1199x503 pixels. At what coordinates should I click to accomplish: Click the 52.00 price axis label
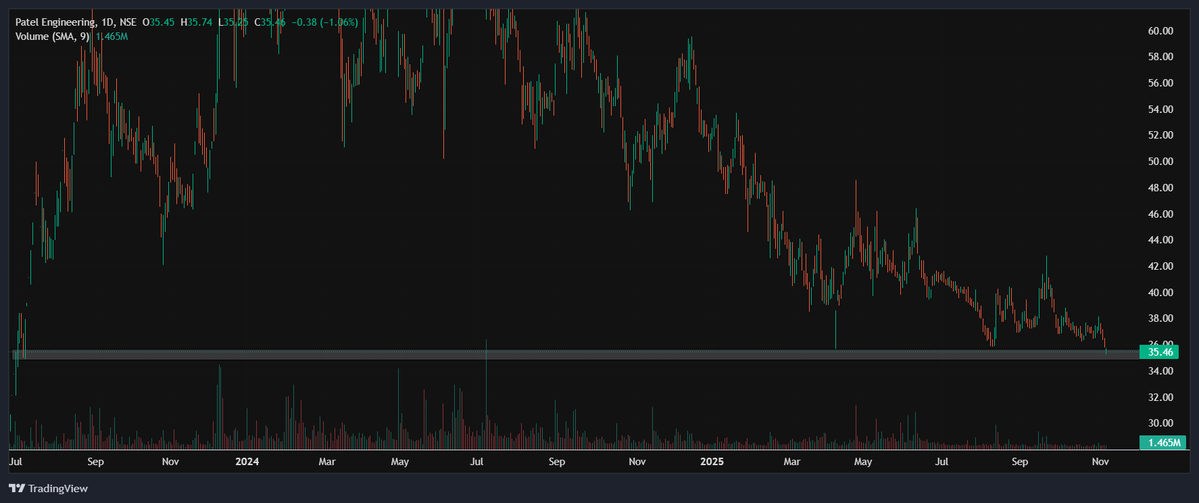coord(1160,135)
